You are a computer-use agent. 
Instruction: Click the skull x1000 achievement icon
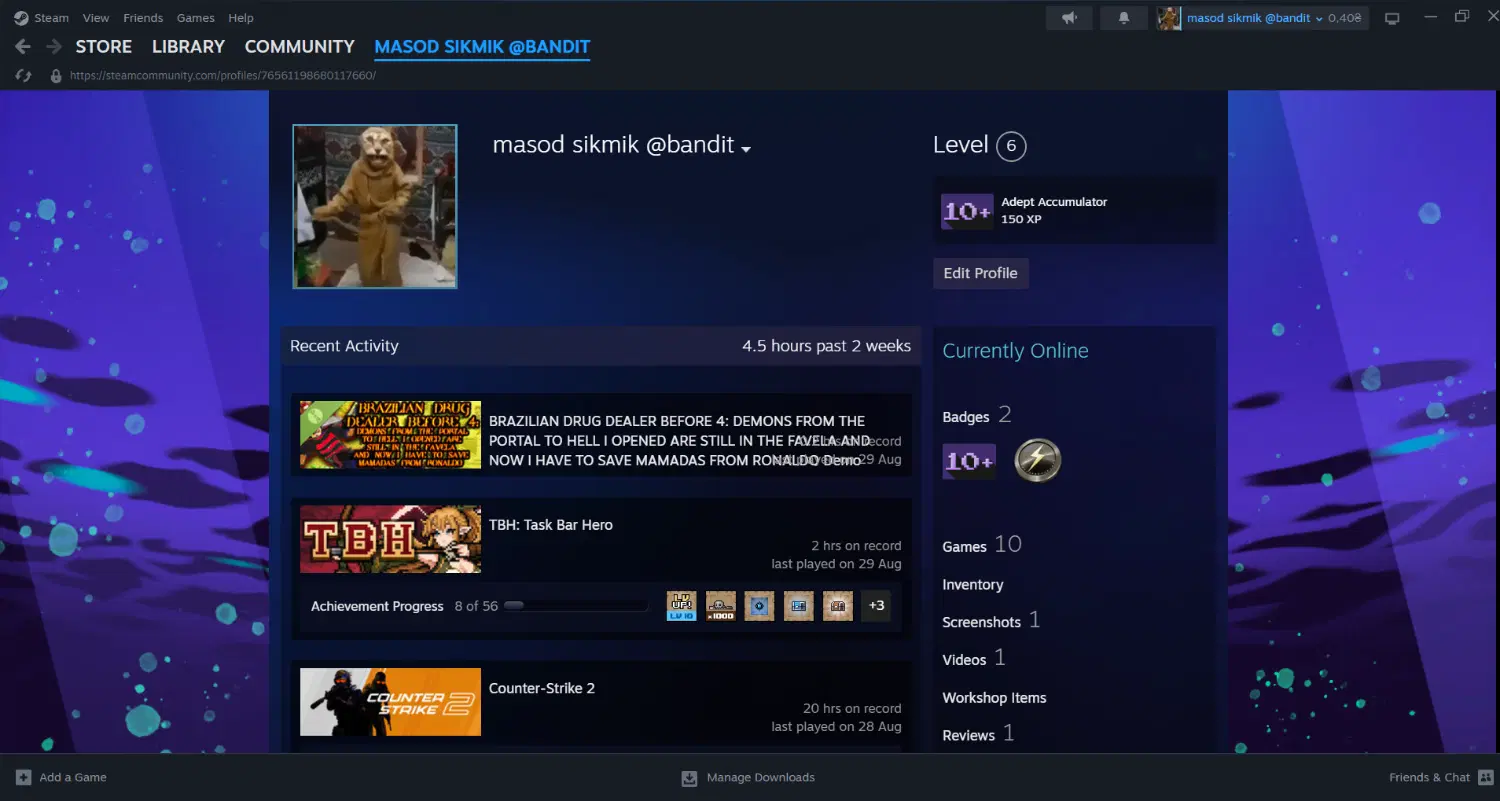click(721, 606)
